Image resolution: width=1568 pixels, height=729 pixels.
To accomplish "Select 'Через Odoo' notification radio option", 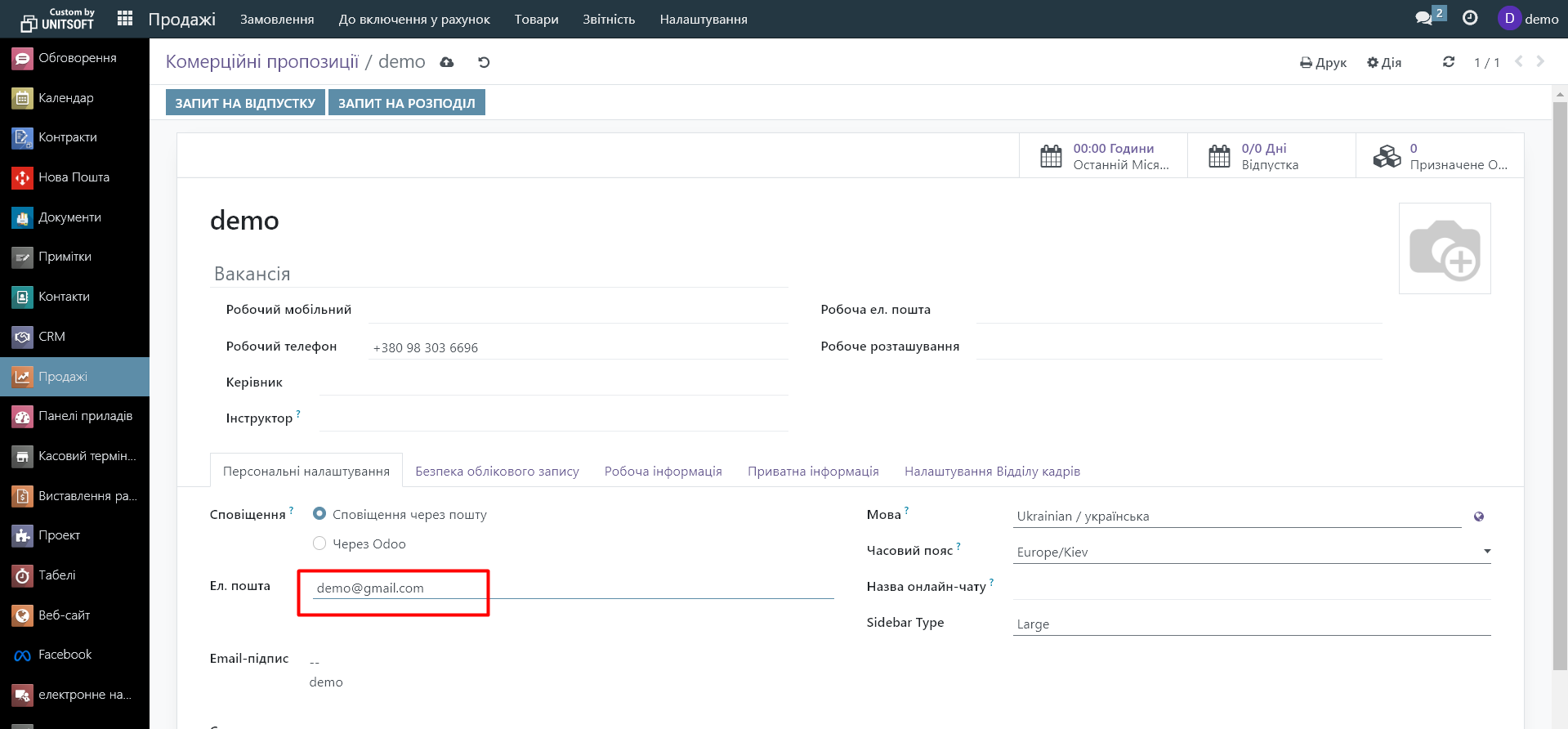I will pos(319,543).
